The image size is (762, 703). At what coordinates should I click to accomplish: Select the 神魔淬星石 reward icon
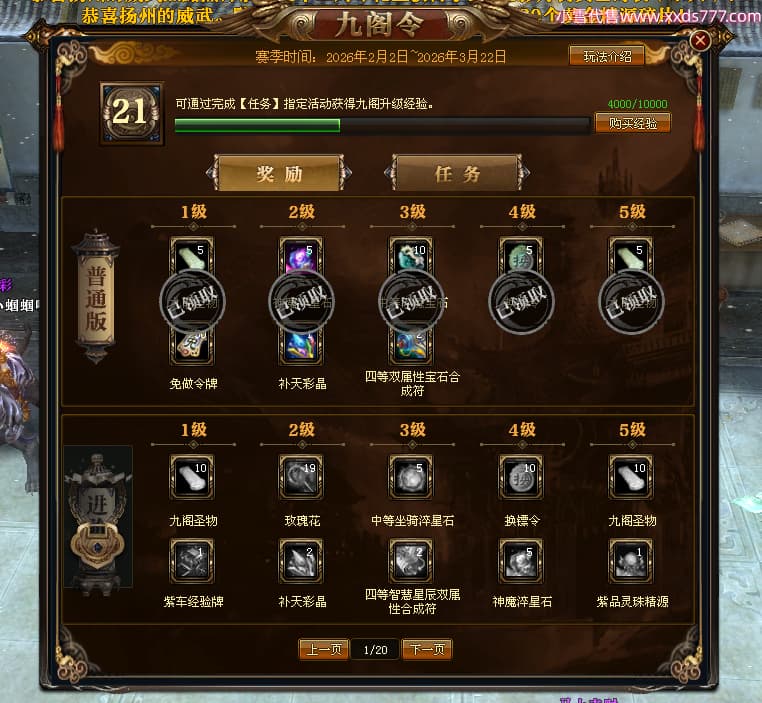pyautogui.click(x=521, y=561)
